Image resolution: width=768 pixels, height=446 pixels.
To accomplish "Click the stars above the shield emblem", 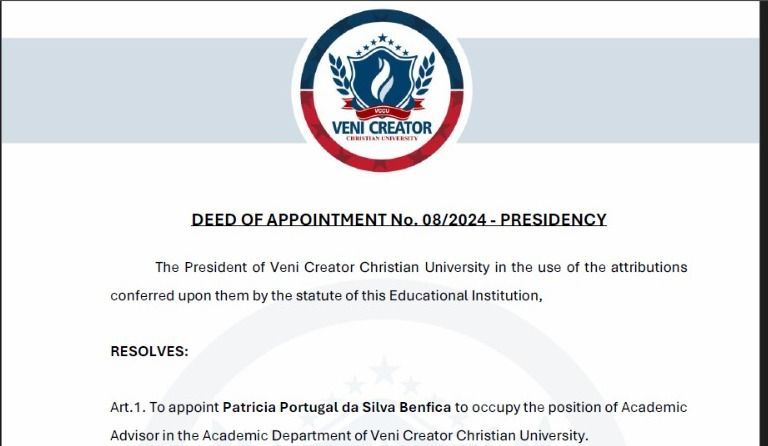I will click(x=382, y=41).
